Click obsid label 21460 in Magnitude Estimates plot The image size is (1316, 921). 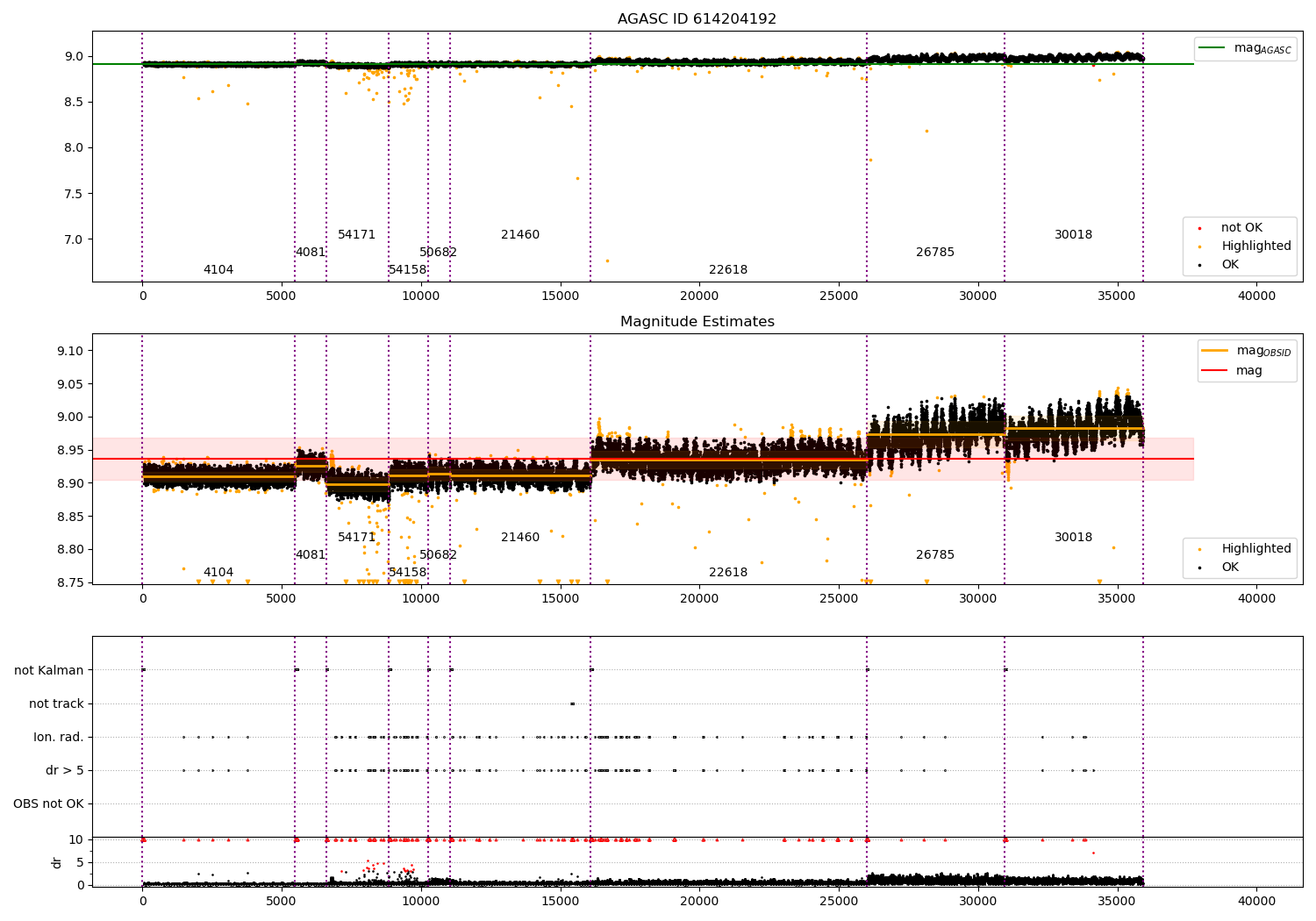click(x=520, y=538)
